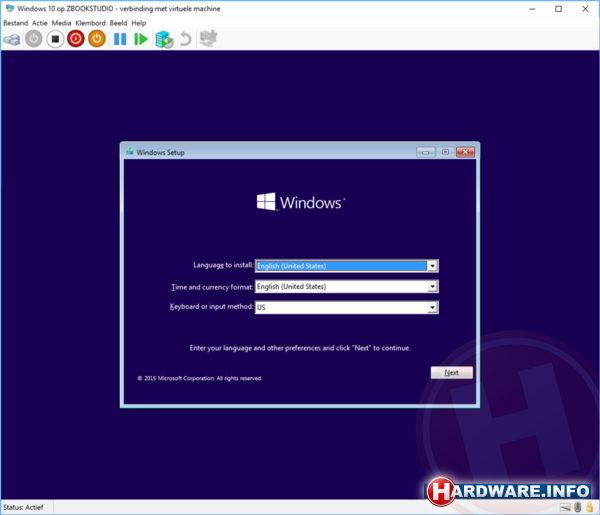The image size is (600, 515).
Task: Click the mouse status icon in status bar
Action: pyautogui.click(x=578, y=507)
